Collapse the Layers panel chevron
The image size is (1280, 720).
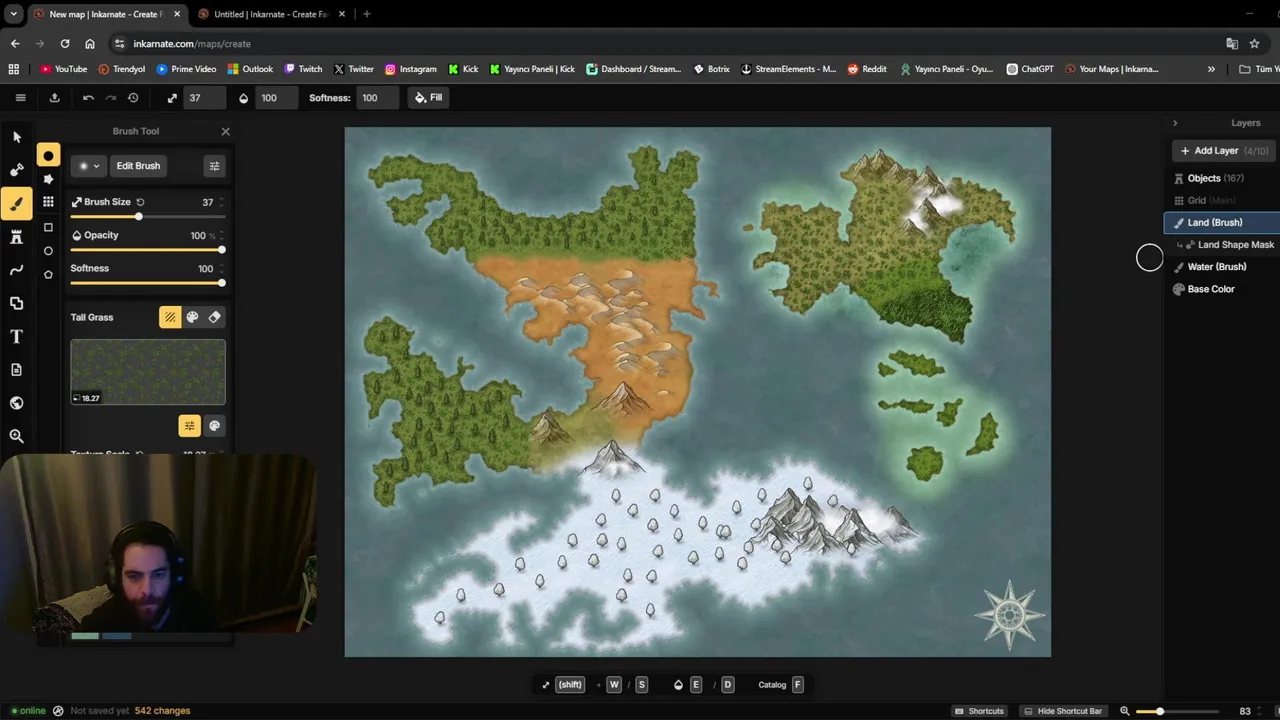click(1175, 123)
